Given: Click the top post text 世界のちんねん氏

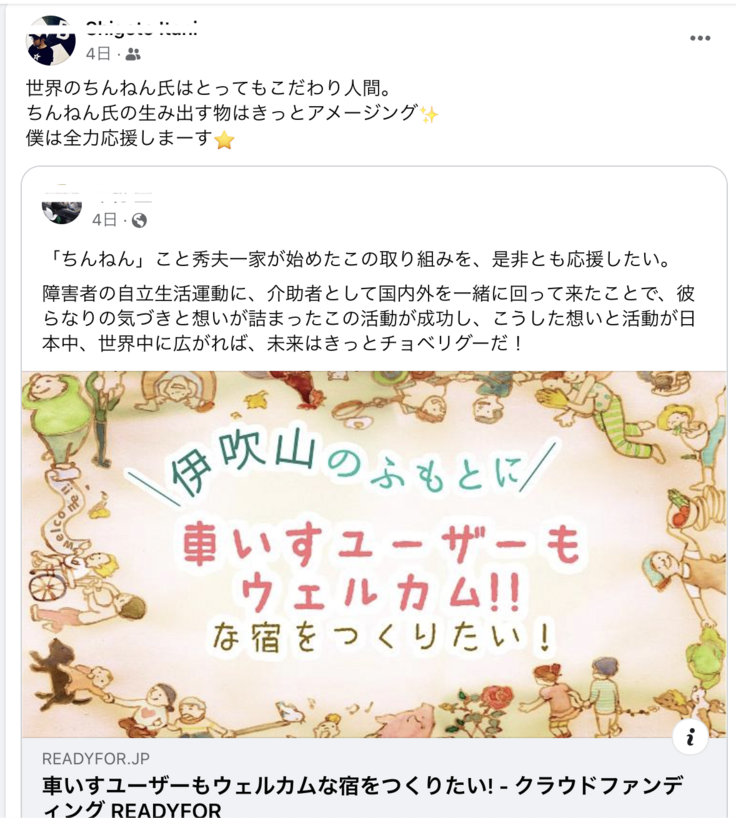Looking at the screenshot, I should click(x=209, y=89).
